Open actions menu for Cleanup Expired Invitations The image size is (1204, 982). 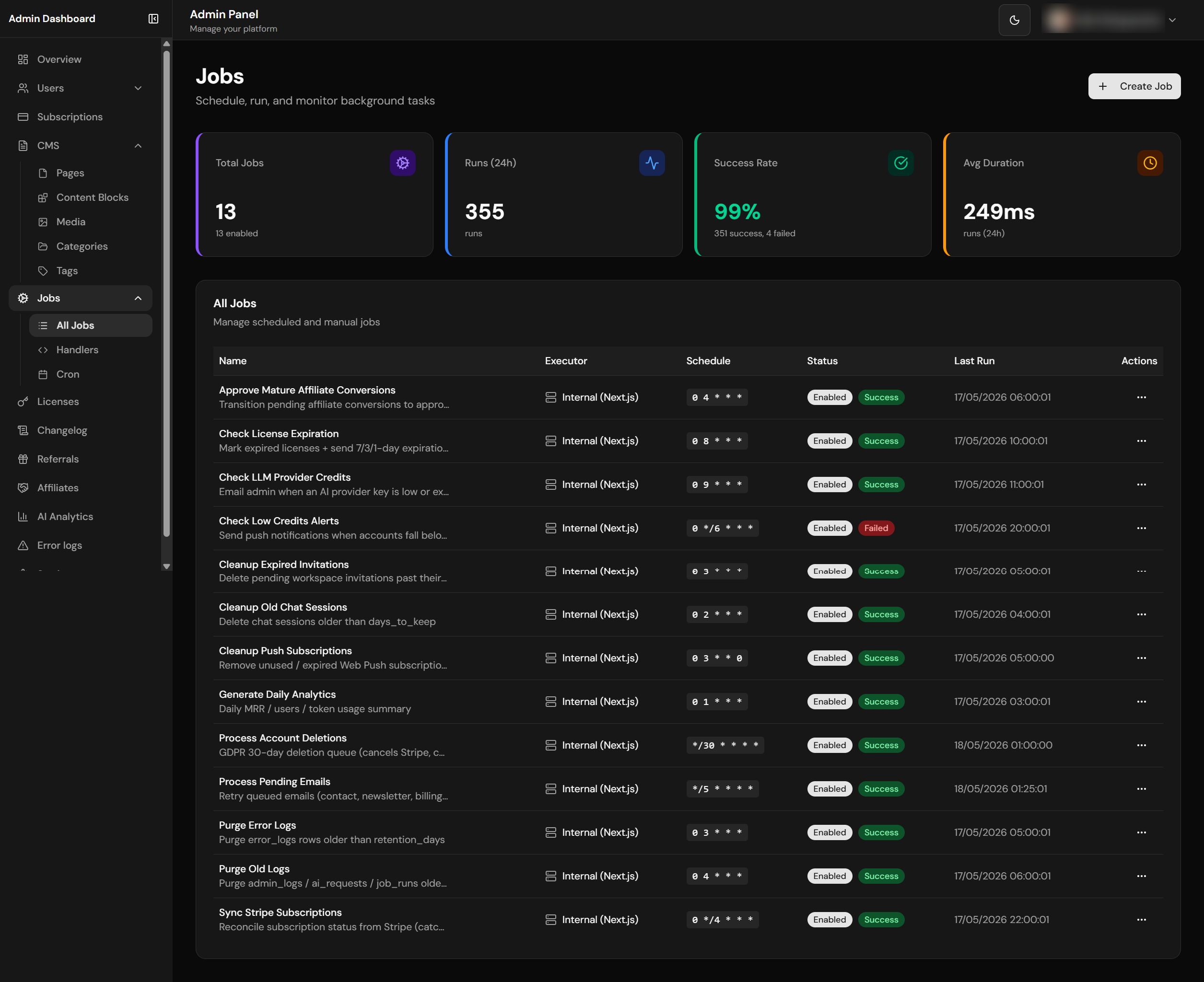(1141, 571)
